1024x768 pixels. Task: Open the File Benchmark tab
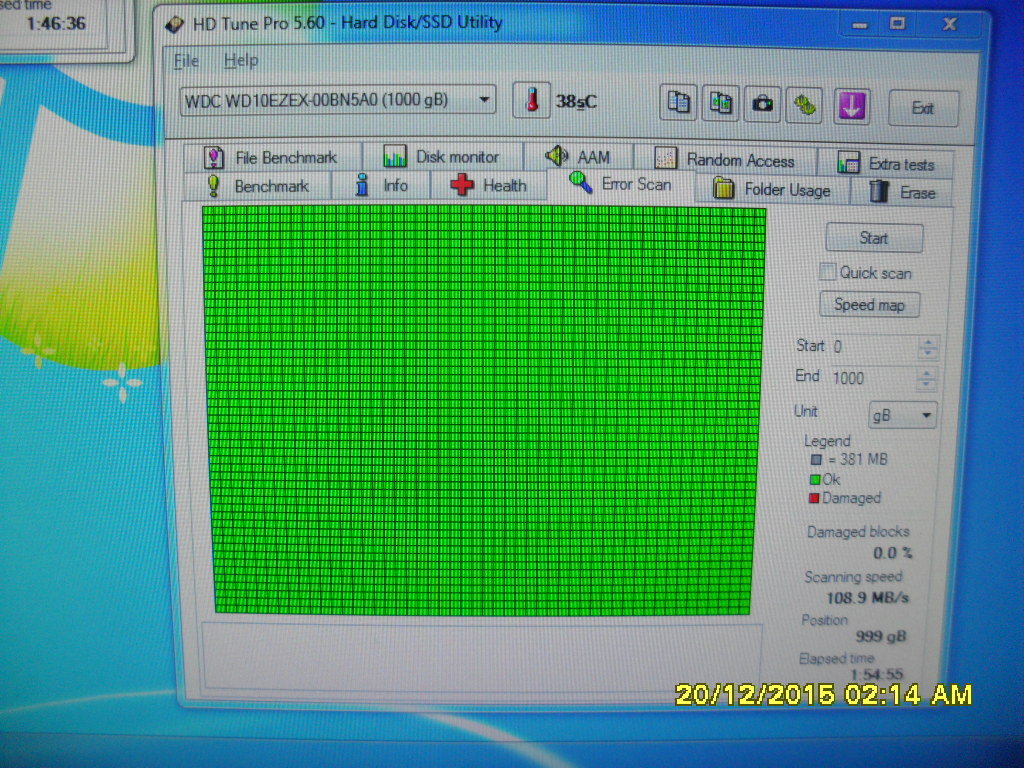pyautogui.click(x=272, y=157)
